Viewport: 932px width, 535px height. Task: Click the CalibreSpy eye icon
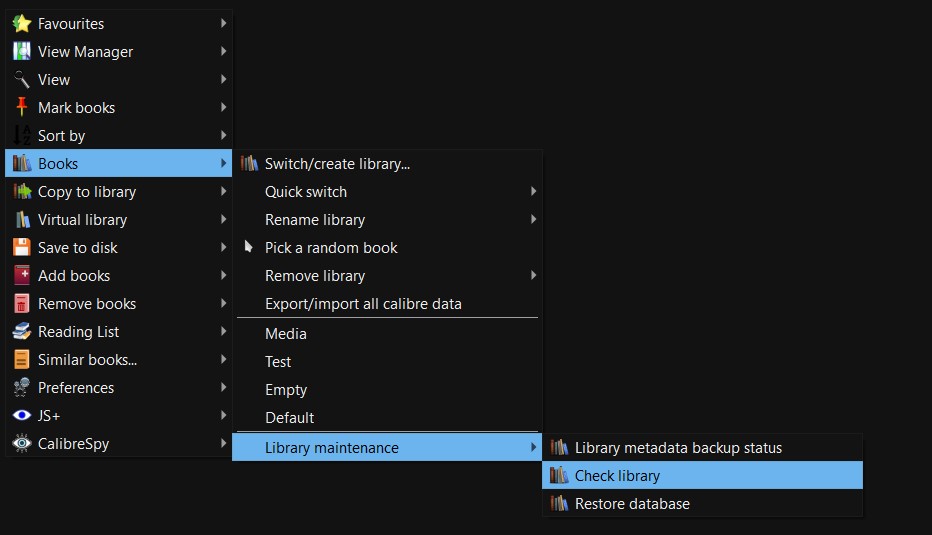21,444
